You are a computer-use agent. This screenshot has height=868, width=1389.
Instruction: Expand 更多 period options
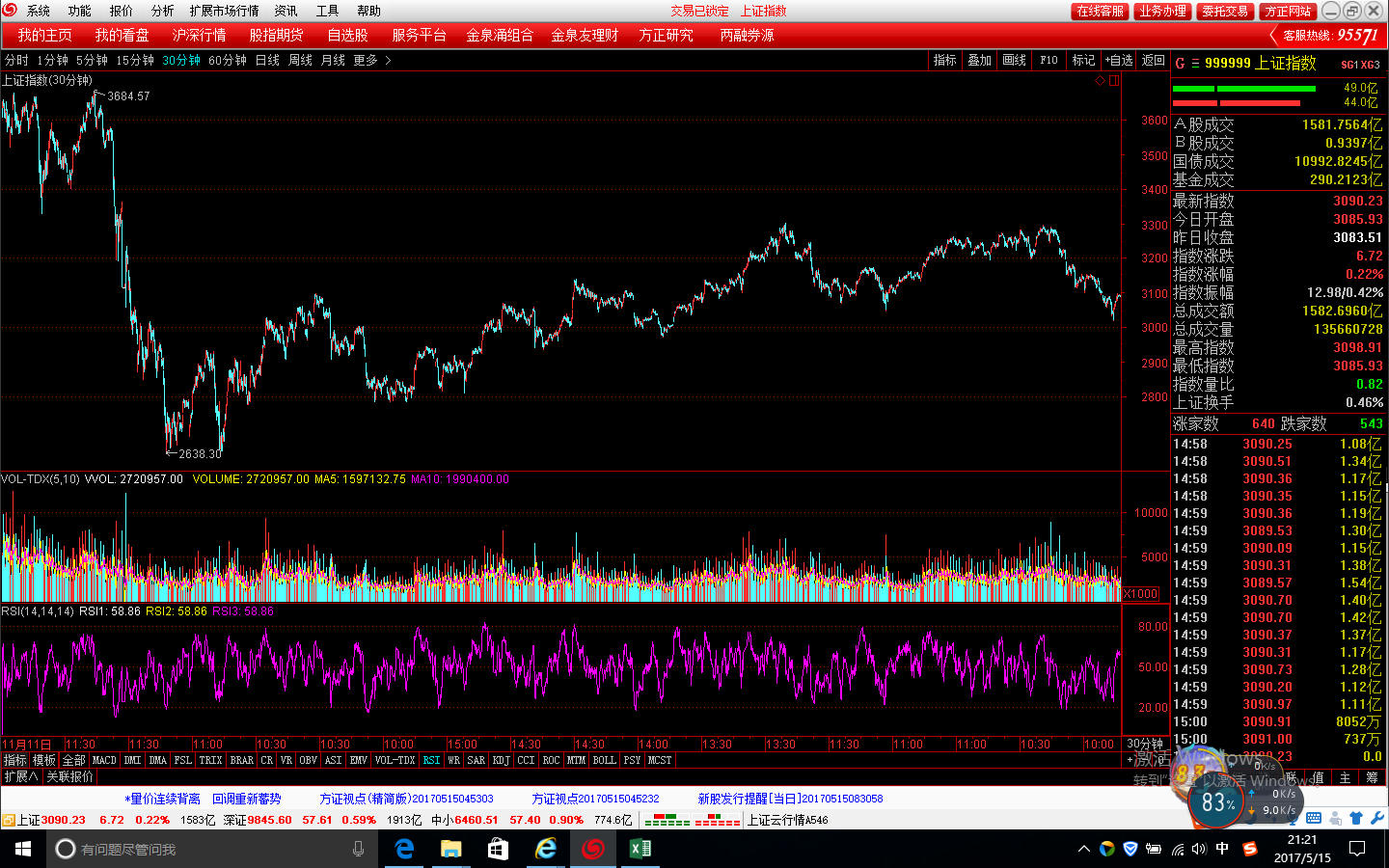pos(371,60)
